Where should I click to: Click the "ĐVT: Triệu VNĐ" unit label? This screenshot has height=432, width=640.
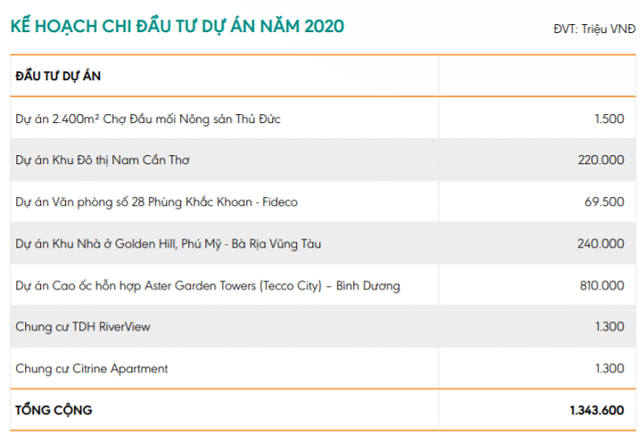[592, 29]
